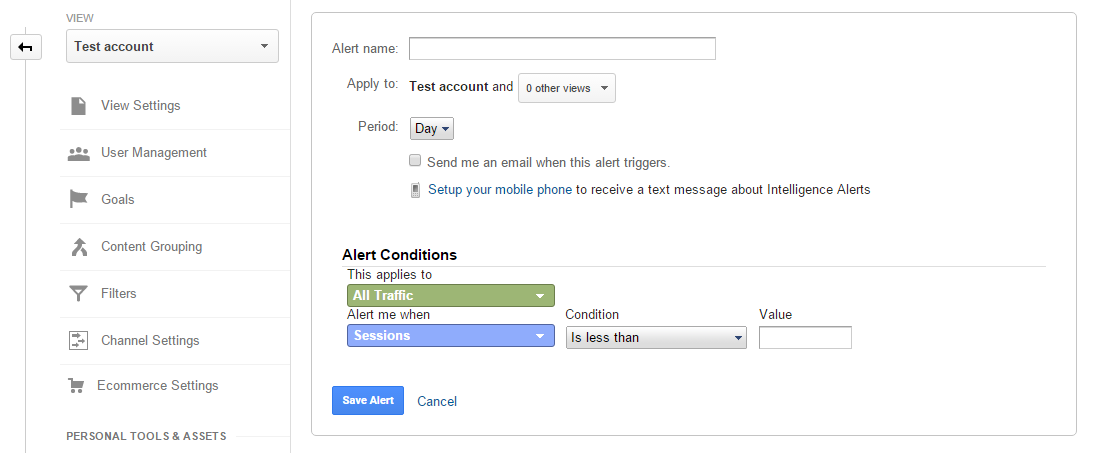Click the back arrow icon
The width and height of the screenshot is (1094, 453).
(x=26, y=47)
